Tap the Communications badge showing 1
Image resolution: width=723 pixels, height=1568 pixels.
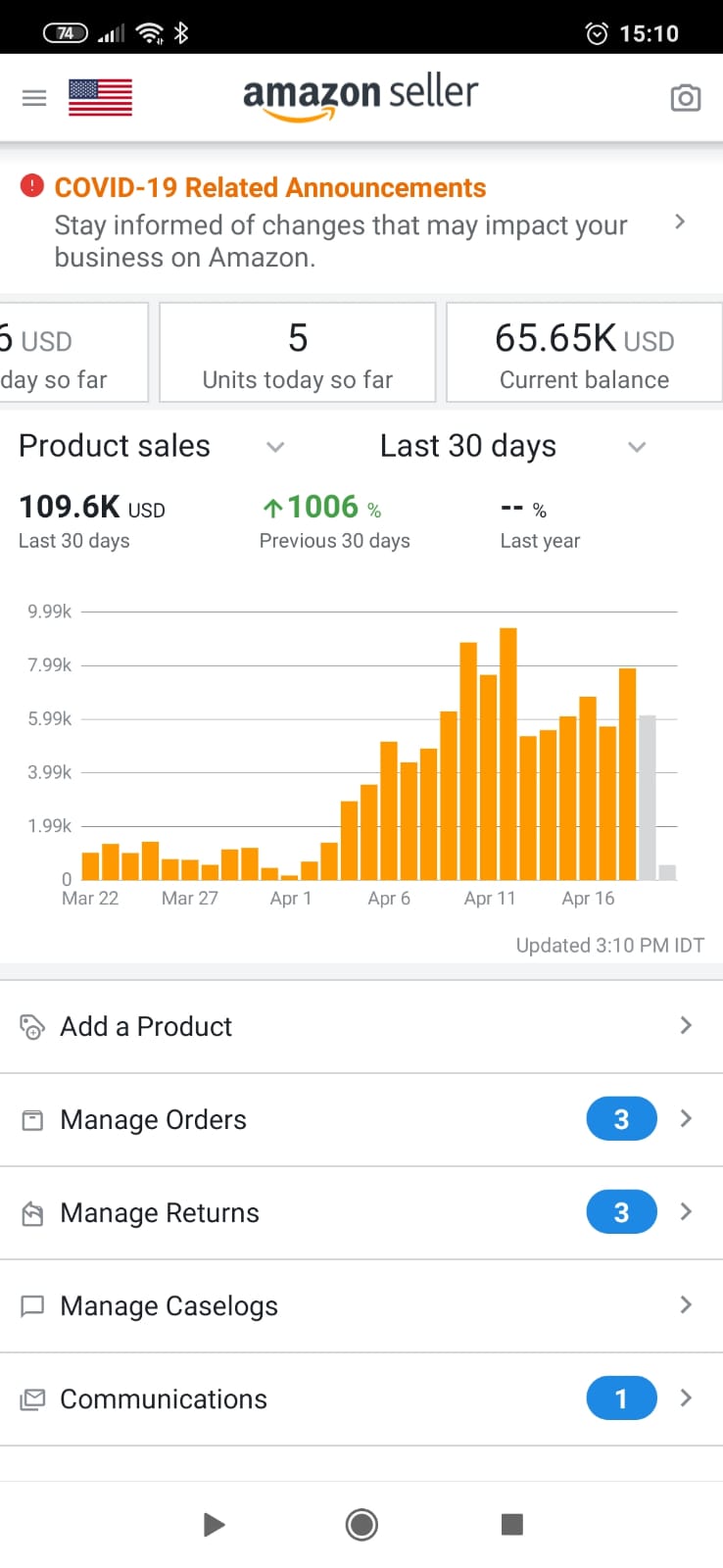[621, 1399]
